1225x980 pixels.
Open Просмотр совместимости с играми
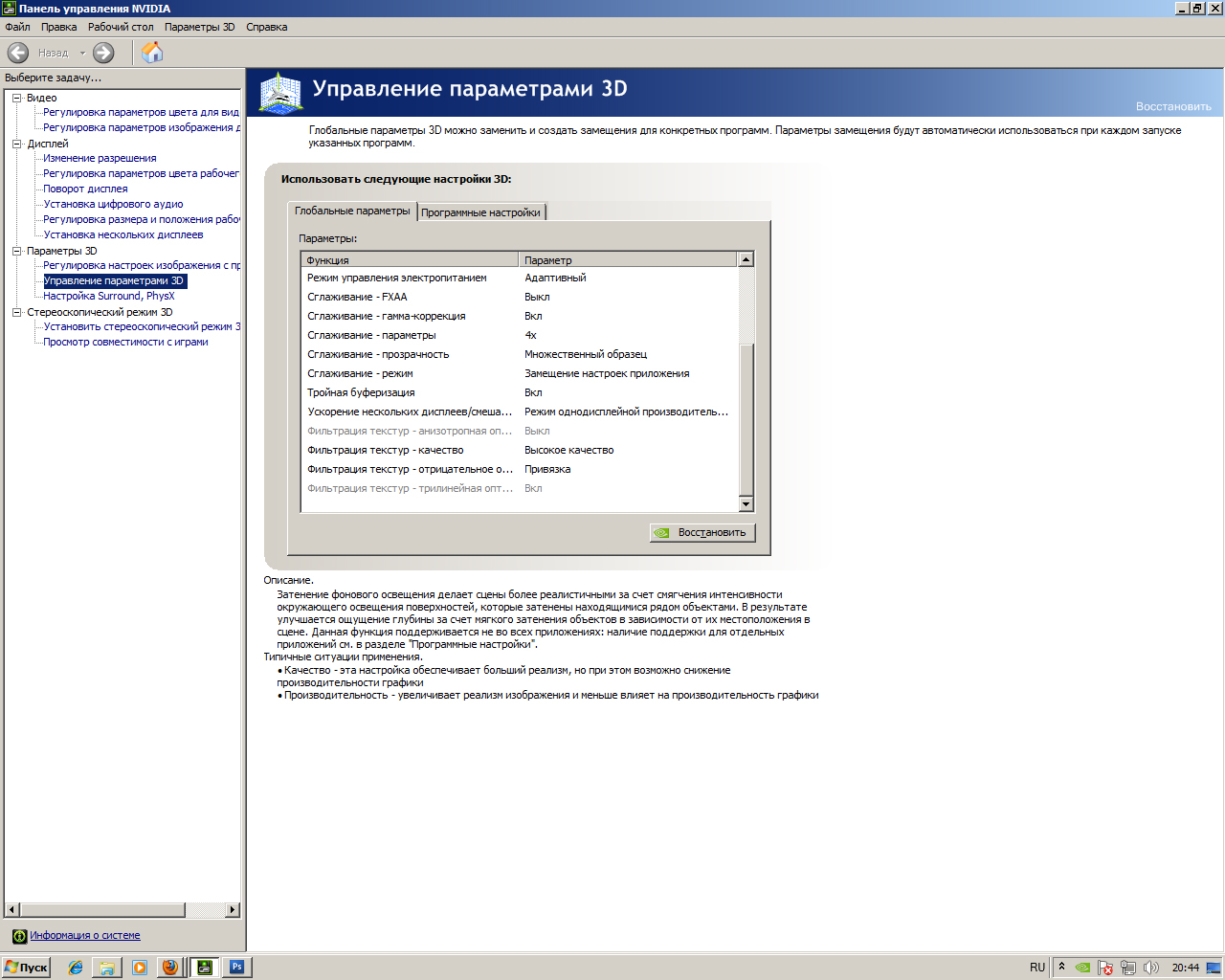(x=125, y=342)
